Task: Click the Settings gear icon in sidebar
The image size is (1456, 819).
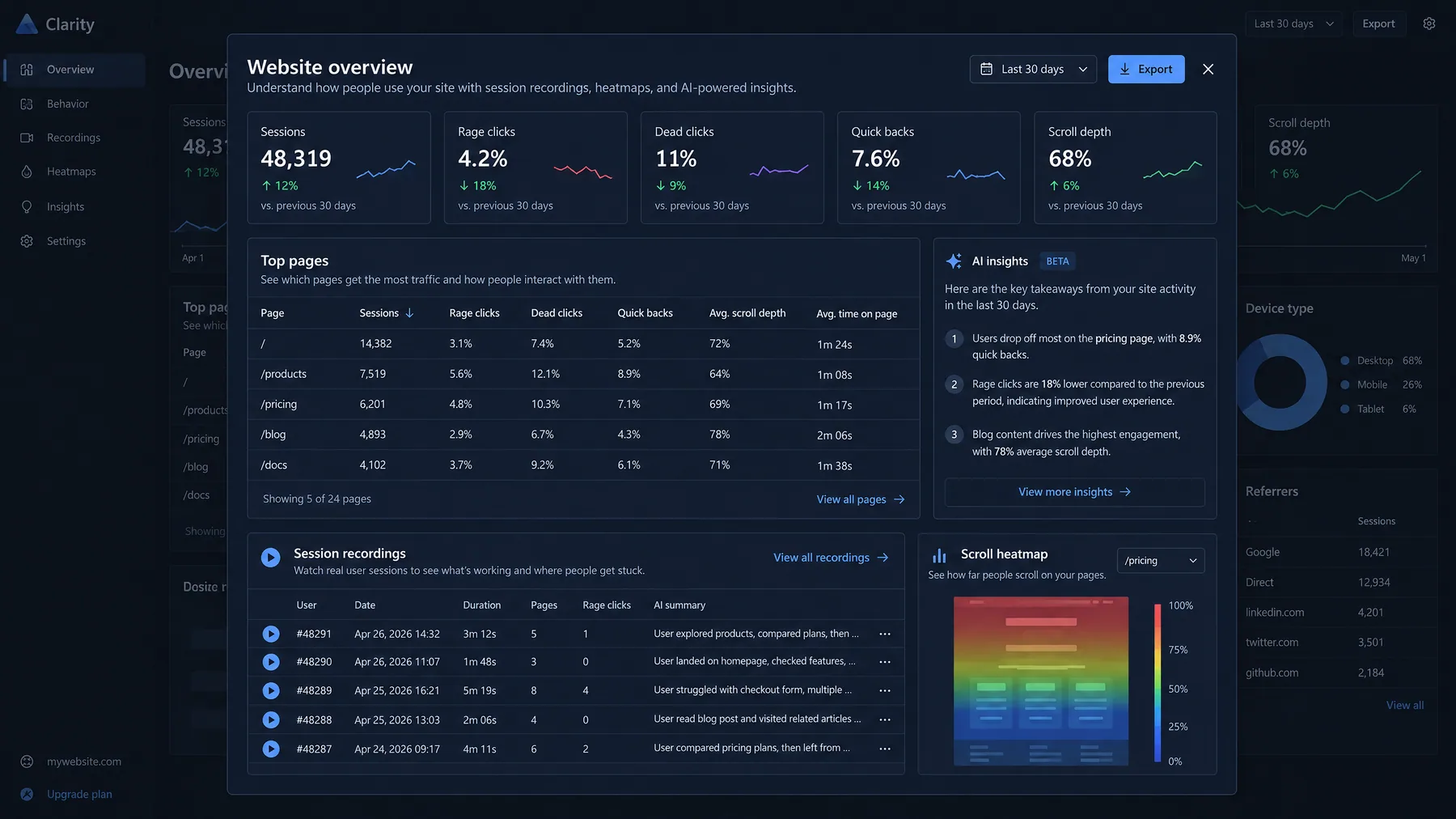Action: (27, 241)
